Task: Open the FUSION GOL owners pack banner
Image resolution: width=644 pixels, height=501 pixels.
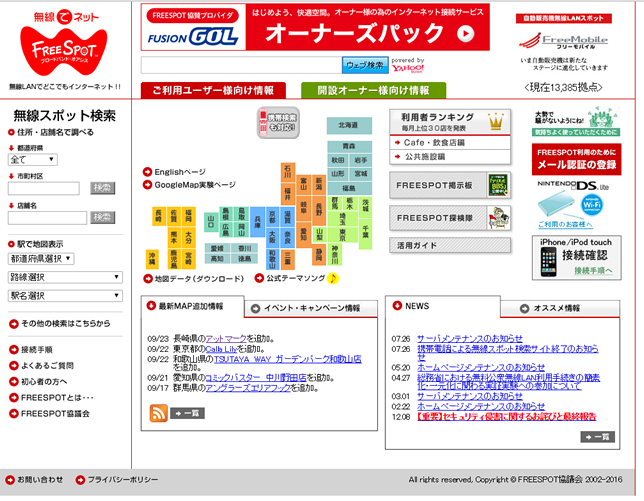Action: 315,27
